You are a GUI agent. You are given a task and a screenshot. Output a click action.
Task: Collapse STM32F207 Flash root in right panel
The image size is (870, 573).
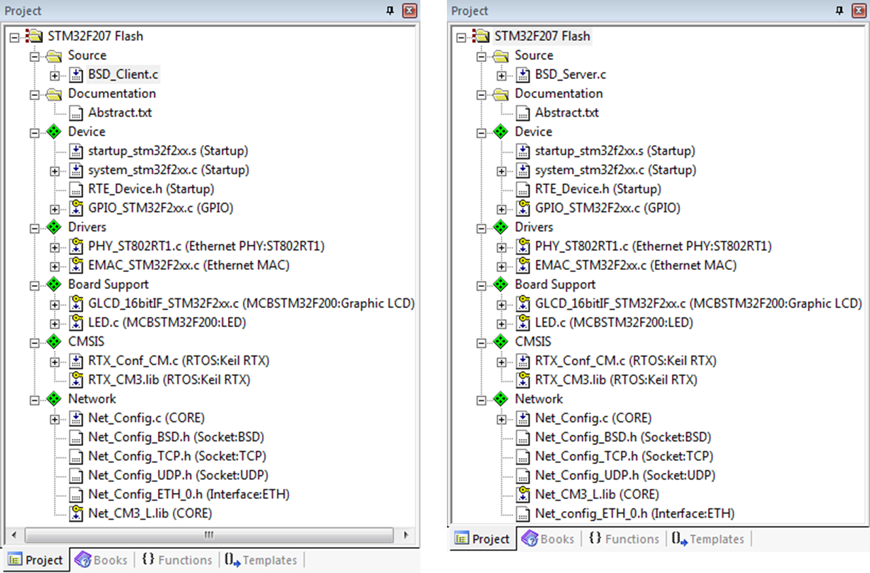[x=461, y=37]
